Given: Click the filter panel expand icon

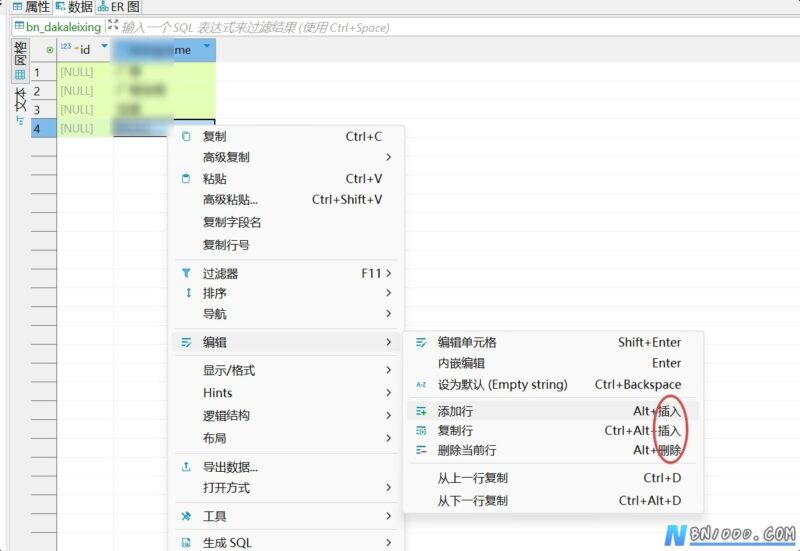Looking at the screenshot, I should pyautogui.click(x=113, y=24).
